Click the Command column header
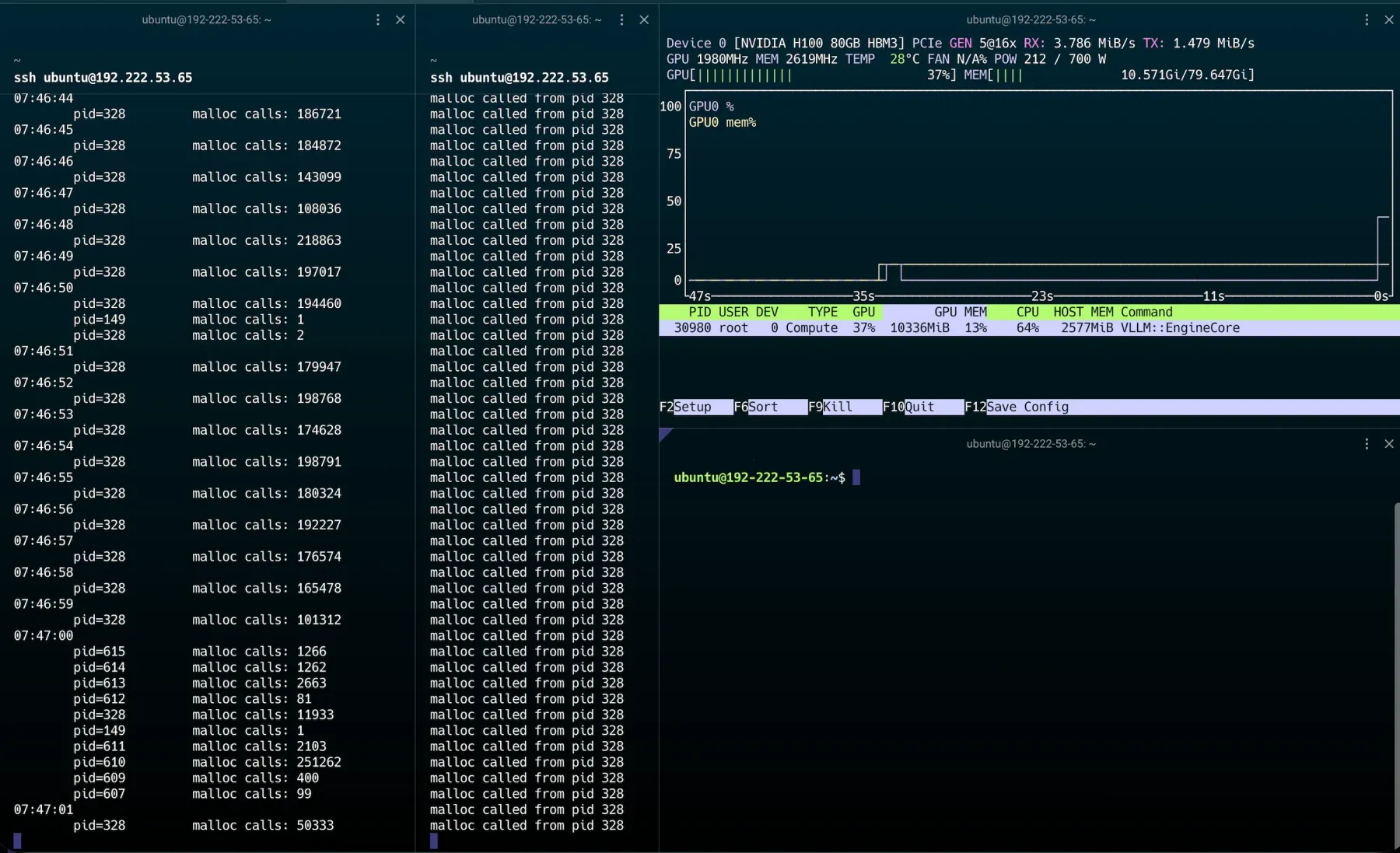Image resolution: width=1400 pixels, height=853 pixels. click(x=1146, y=312)
